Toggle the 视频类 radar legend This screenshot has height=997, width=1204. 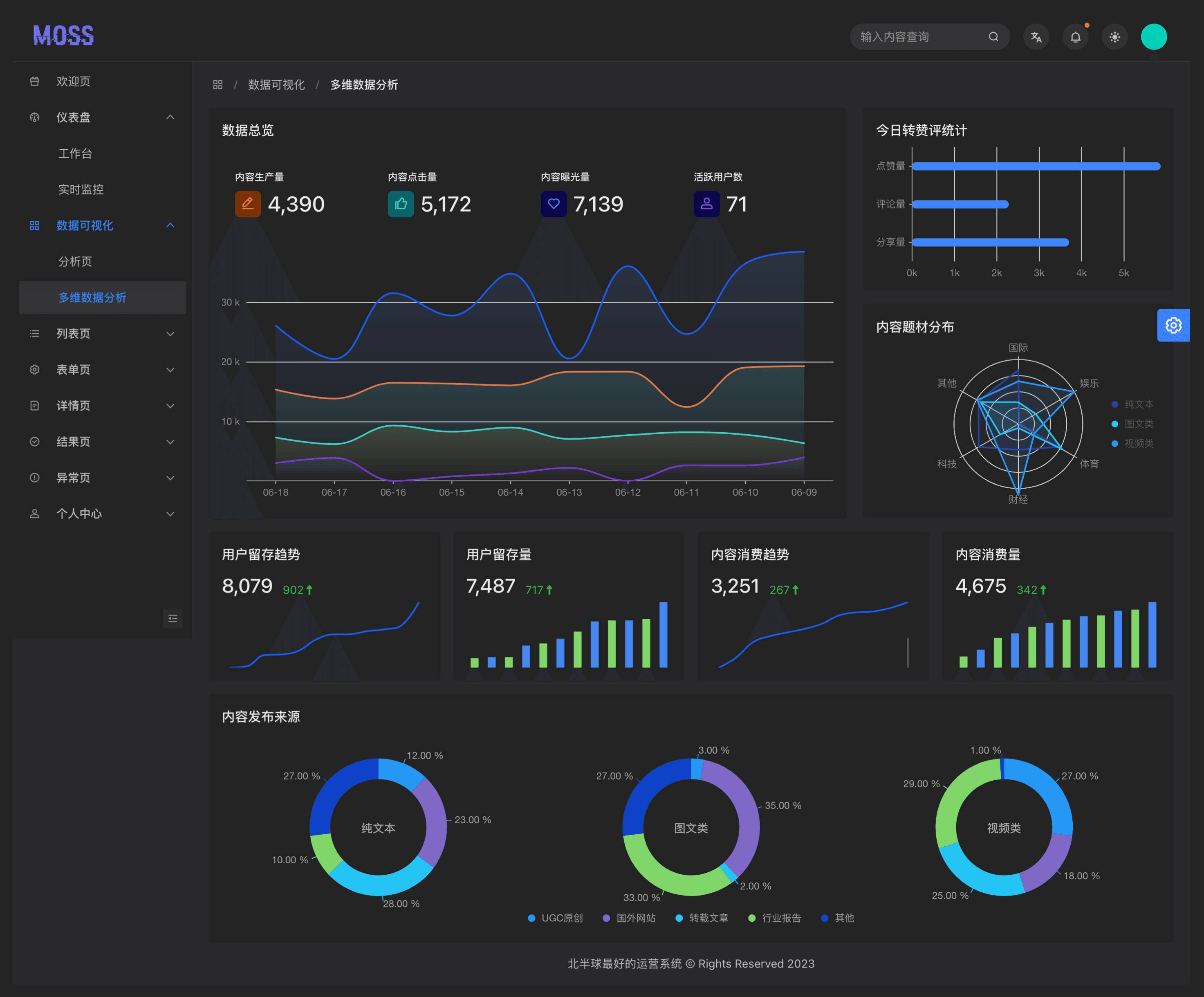1133,443
